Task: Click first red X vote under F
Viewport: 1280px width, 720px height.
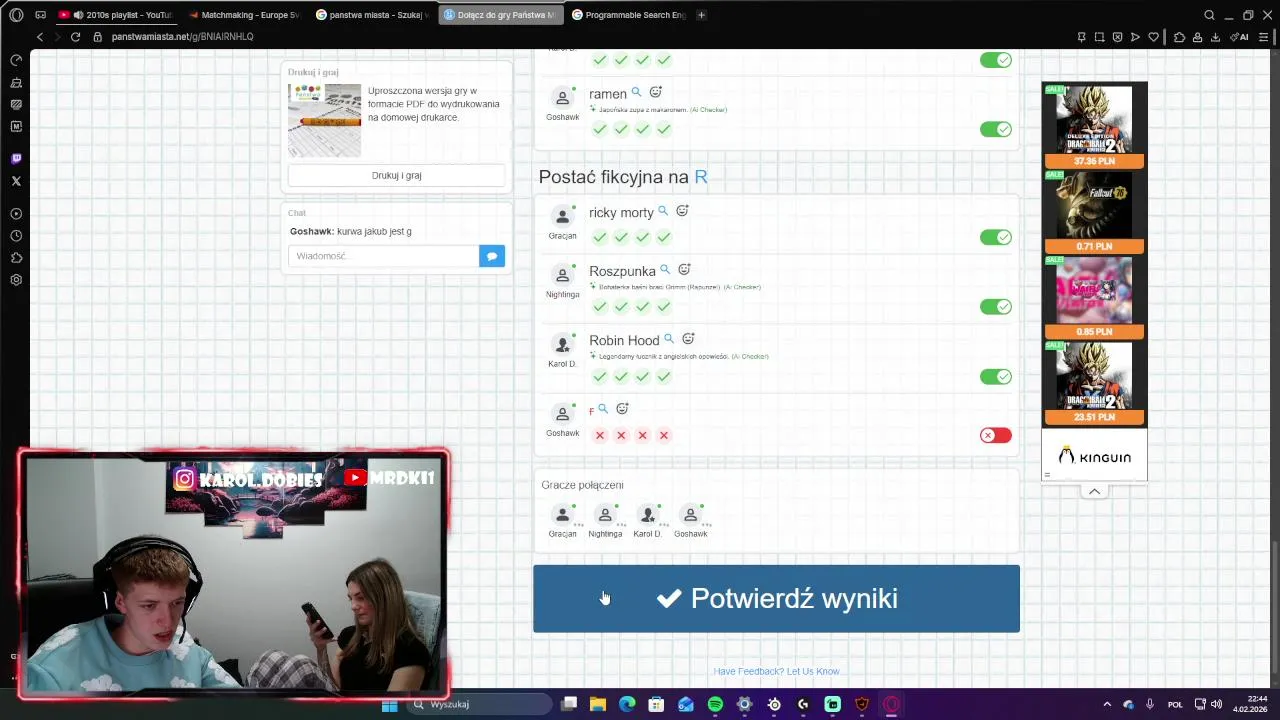Action: pyautogui.click(x=599, y=435)
